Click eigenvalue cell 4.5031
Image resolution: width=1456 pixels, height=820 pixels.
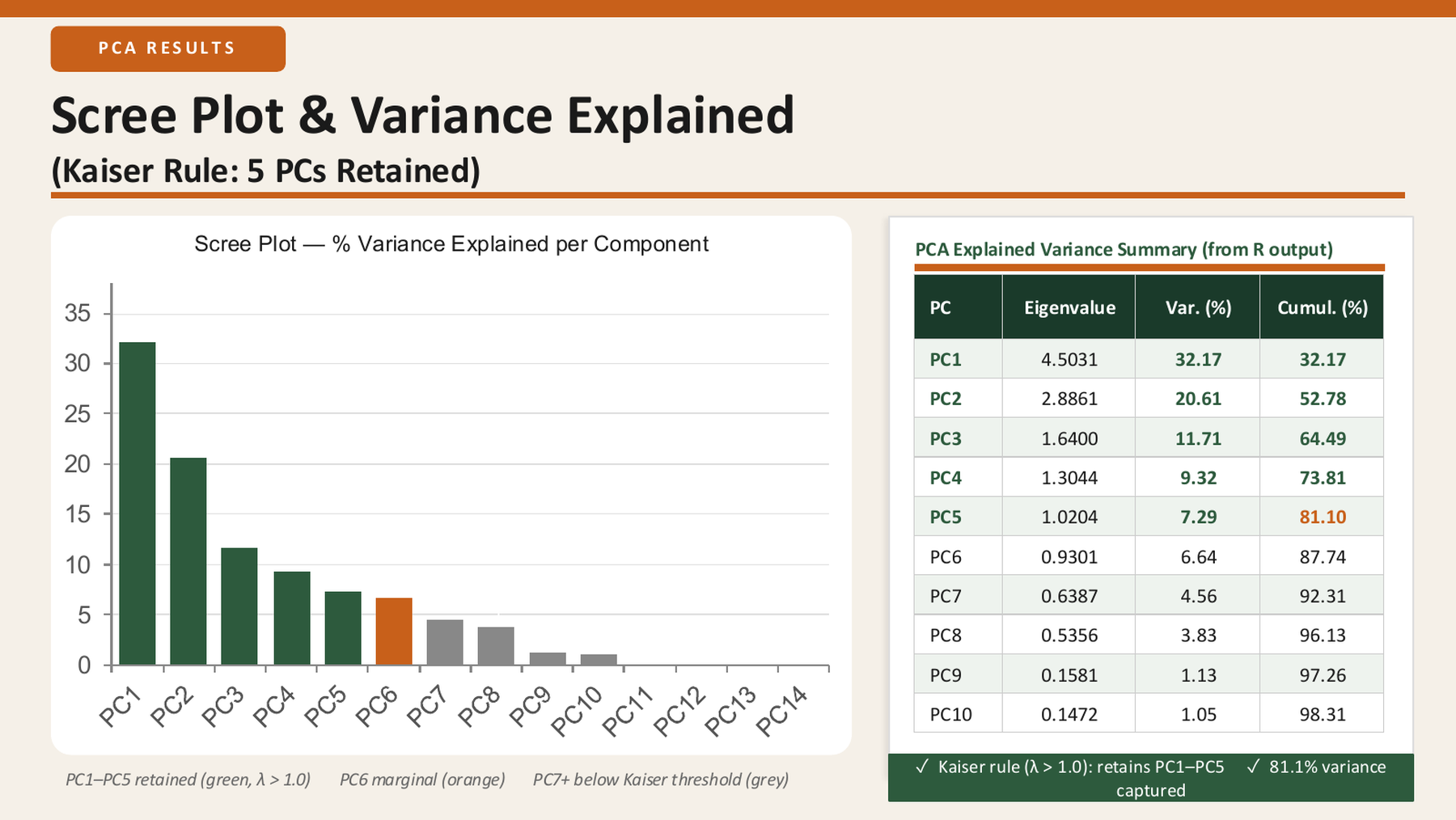(1069, 359)
